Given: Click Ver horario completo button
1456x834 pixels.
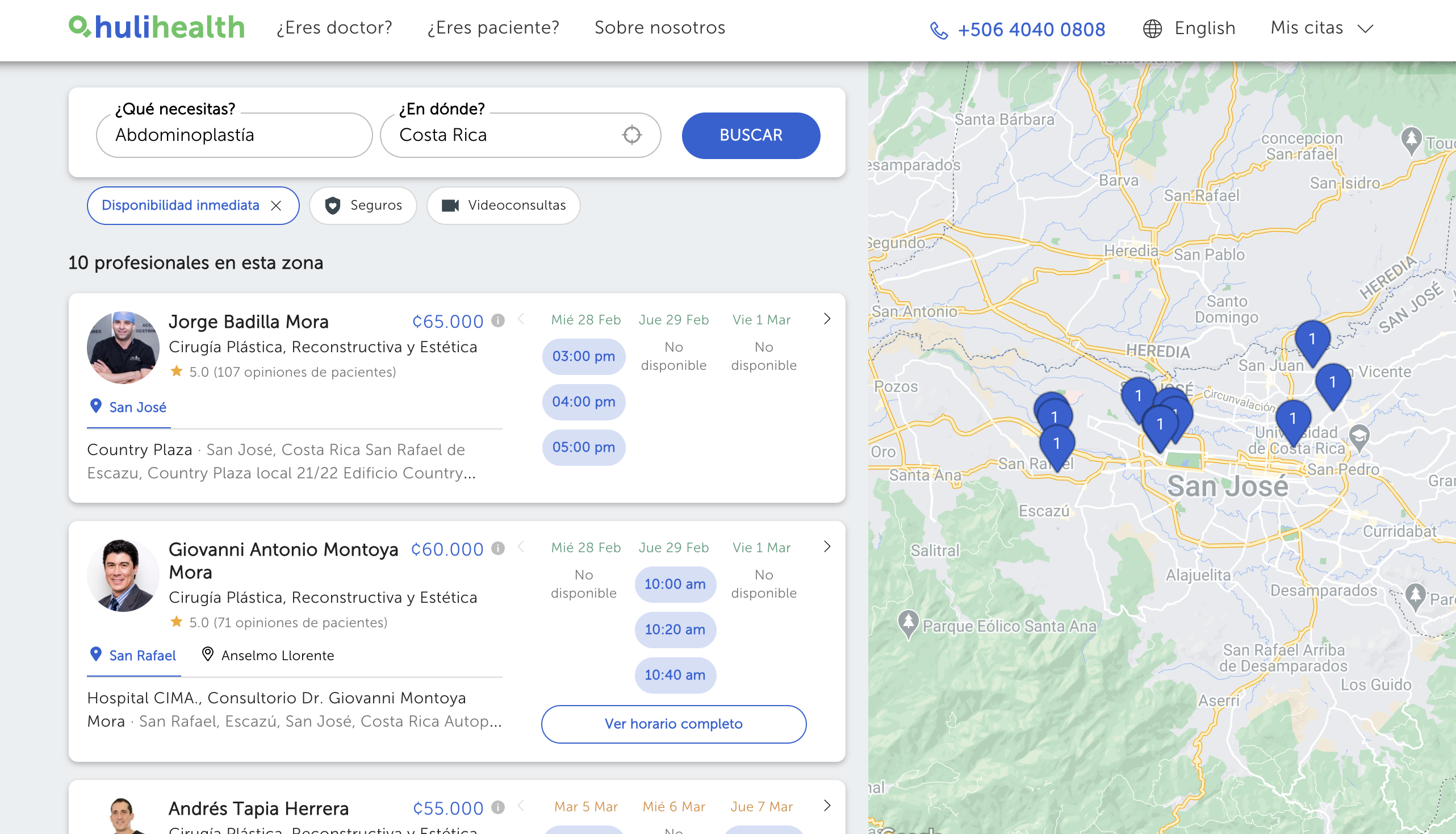Looking at the screenshot, I should coord(673,724).
